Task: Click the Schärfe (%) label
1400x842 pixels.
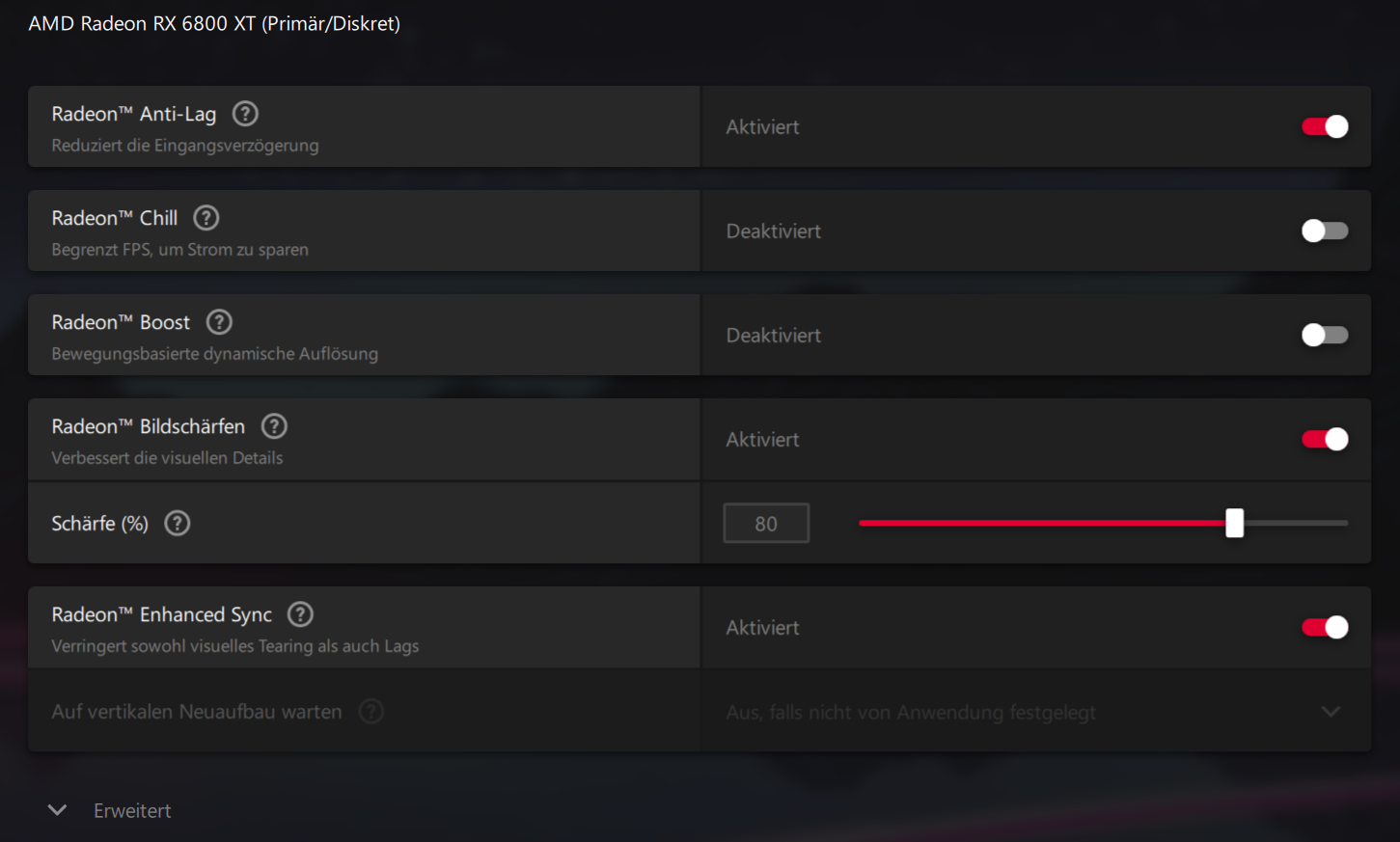Action: pos(100,524)
